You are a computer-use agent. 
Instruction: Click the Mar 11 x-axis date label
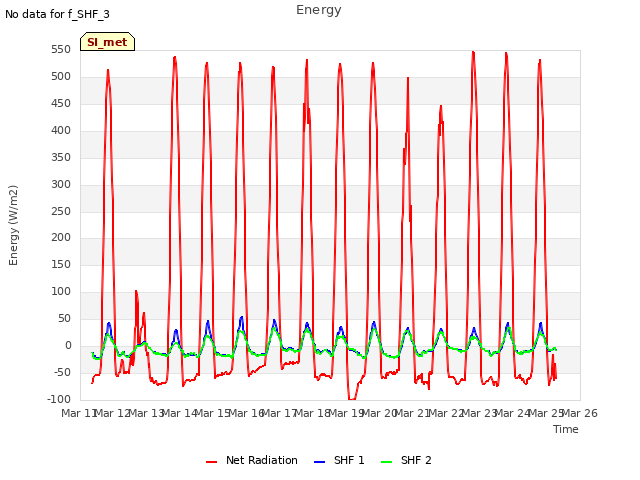tap(78, 413)
